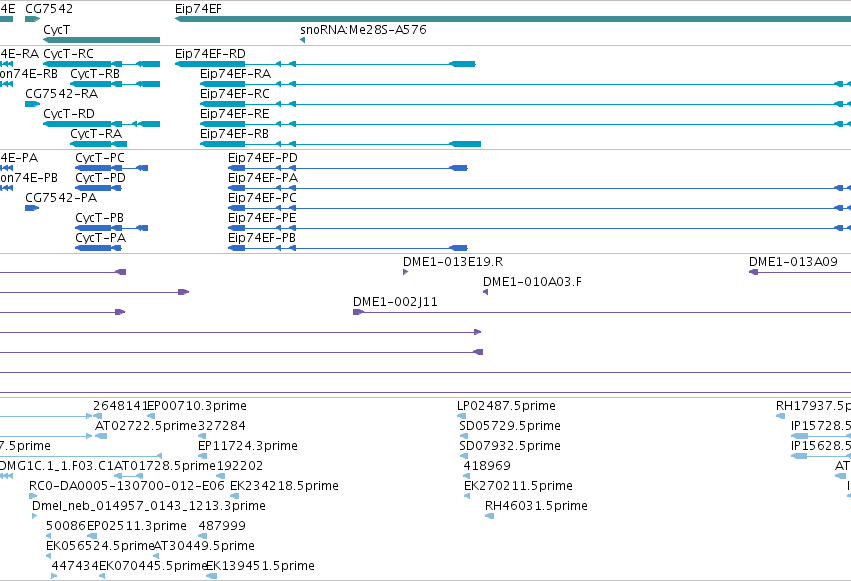The width and height of the screenshot is (851, 581).
Task: Click the CycT-RB transcript label
Action: click(x=95, y=74)
